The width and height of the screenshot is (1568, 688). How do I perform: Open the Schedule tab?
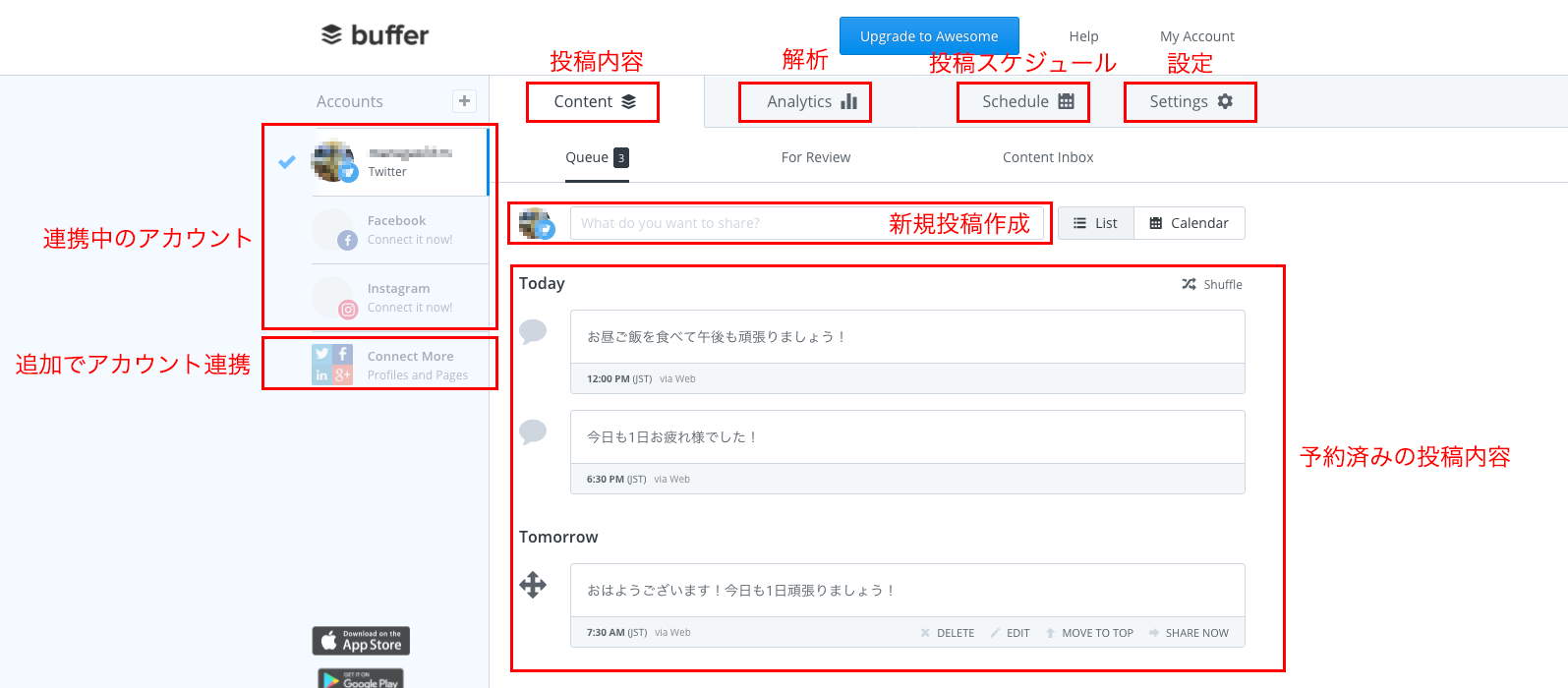[x=1028, y=101]
